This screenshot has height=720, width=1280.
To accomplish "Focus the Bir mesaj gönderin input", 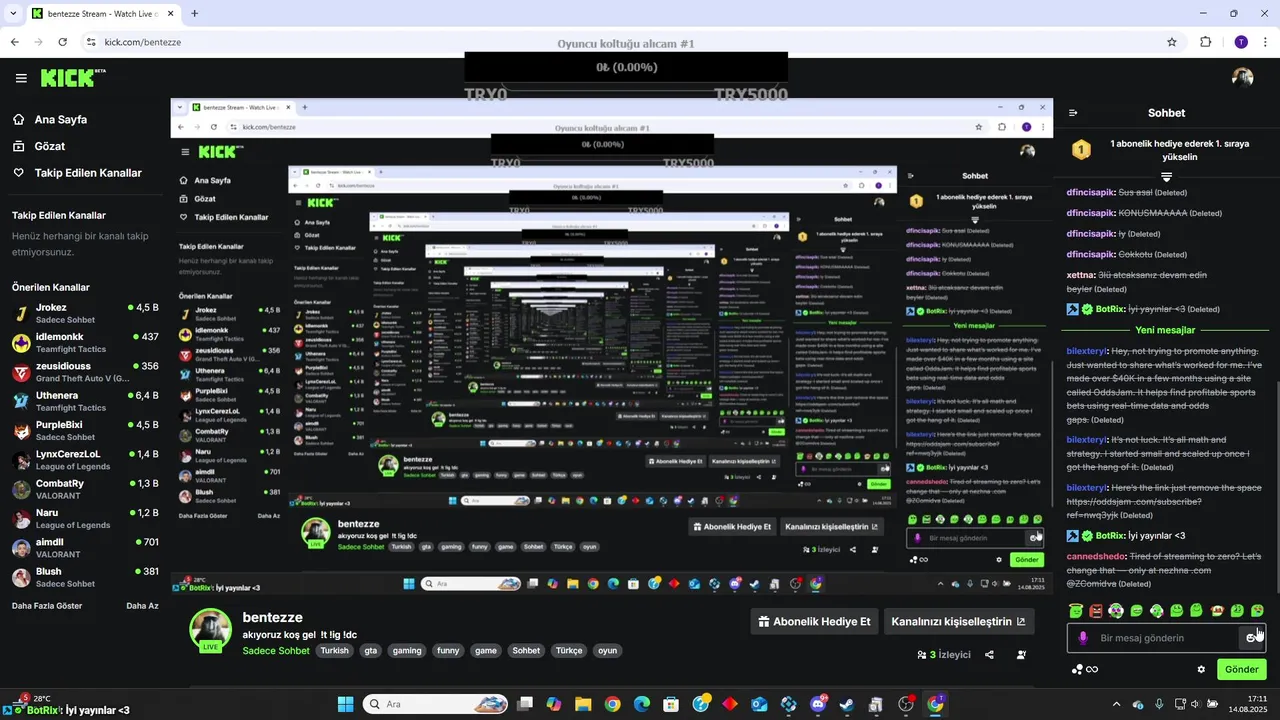I will [1165, 638].
